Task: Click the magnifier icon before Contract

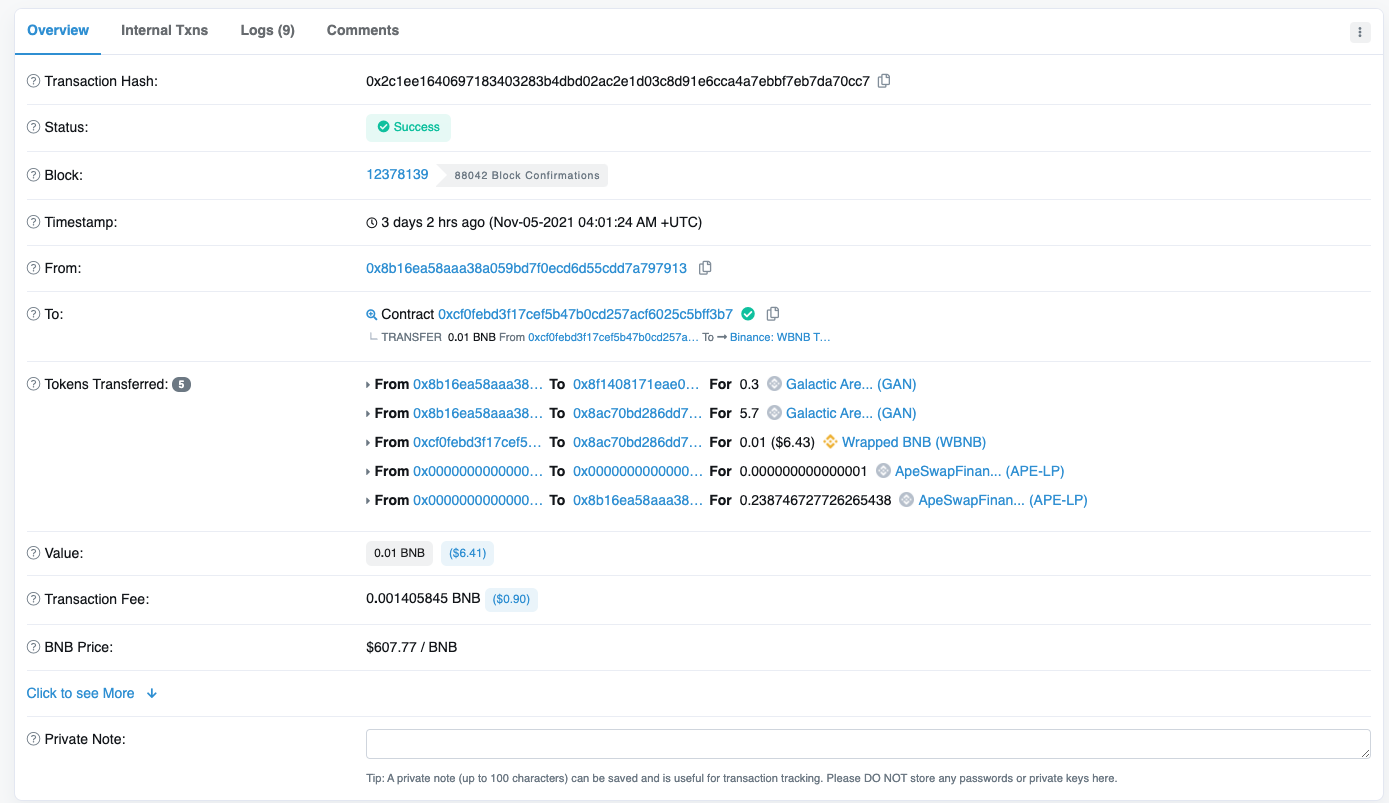Action: (372, 315)
